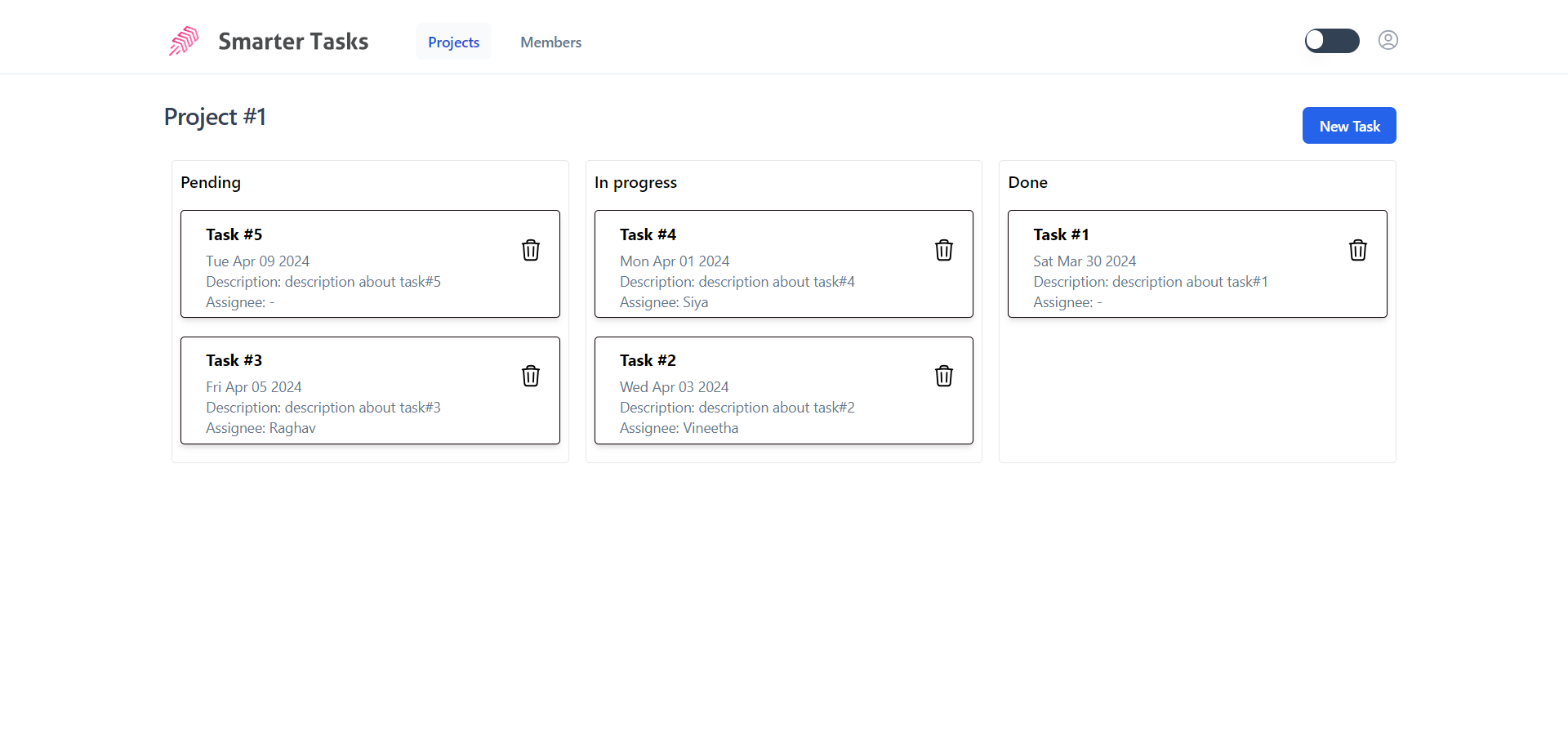Click the Smarter Tasks logo icon
The image size is (1568, 745).
pos(185,41)
